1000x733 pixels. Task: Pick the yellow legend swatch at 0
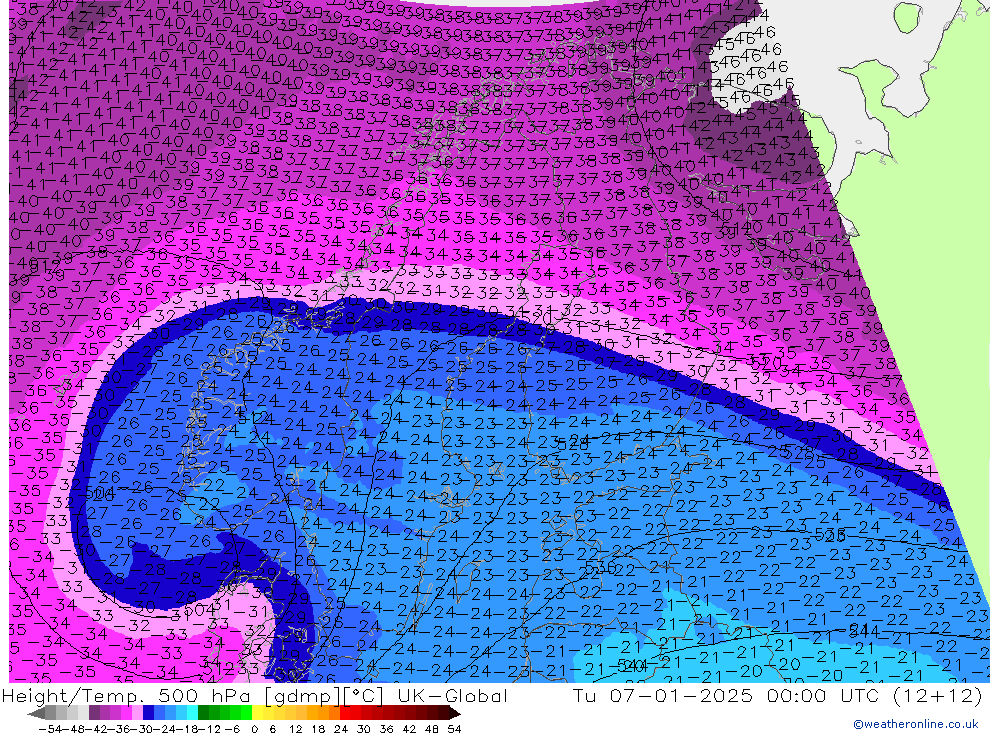(x=257, y=713)
